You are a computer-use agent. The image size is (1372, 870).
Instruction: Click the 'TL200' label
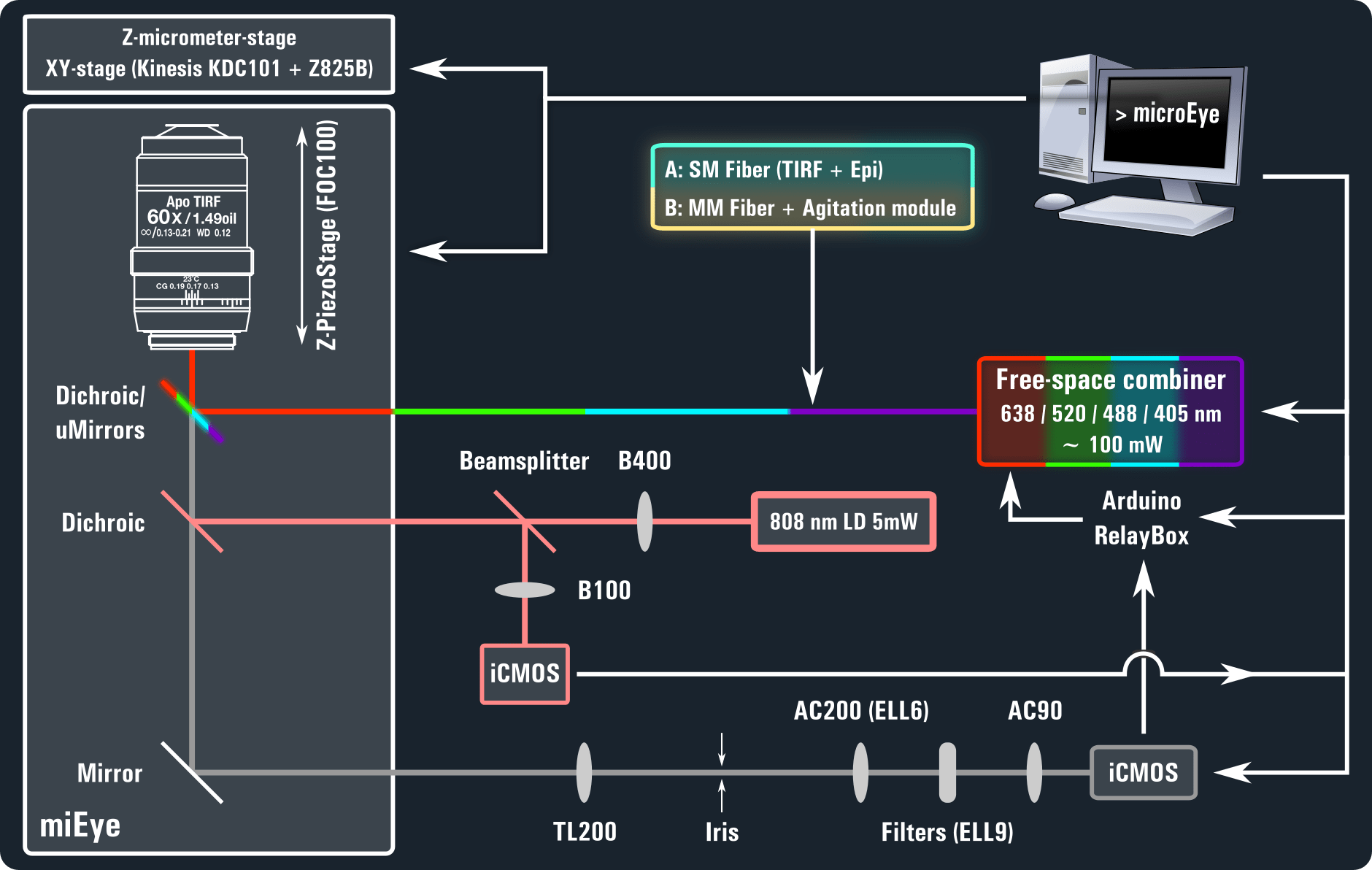point(585,832)
